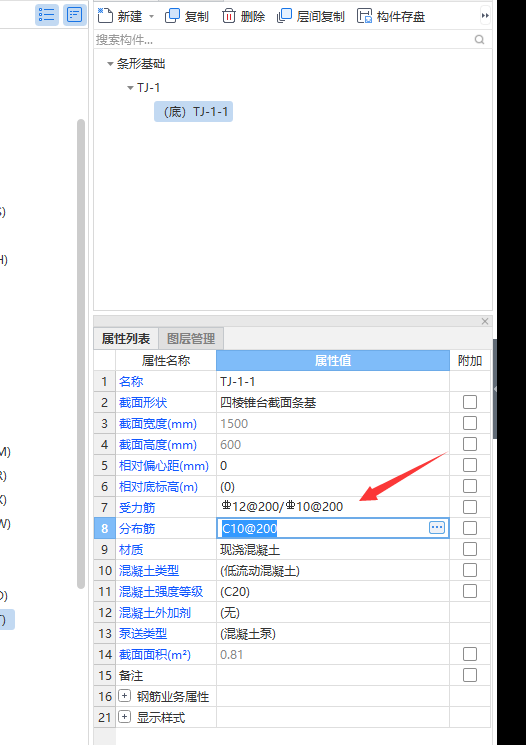Click the 属性名称 column header

click(x=166, y=360)
